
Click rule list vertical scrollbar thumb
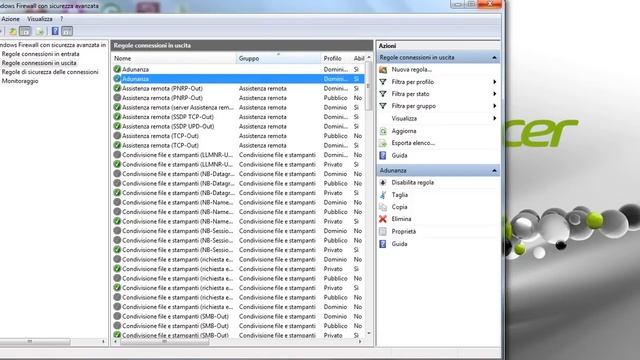point(369,86)
